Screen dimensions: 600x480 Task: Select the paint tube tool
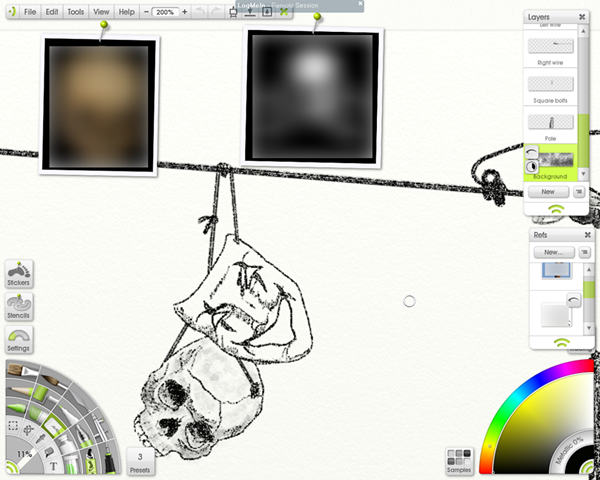[67, 443]
